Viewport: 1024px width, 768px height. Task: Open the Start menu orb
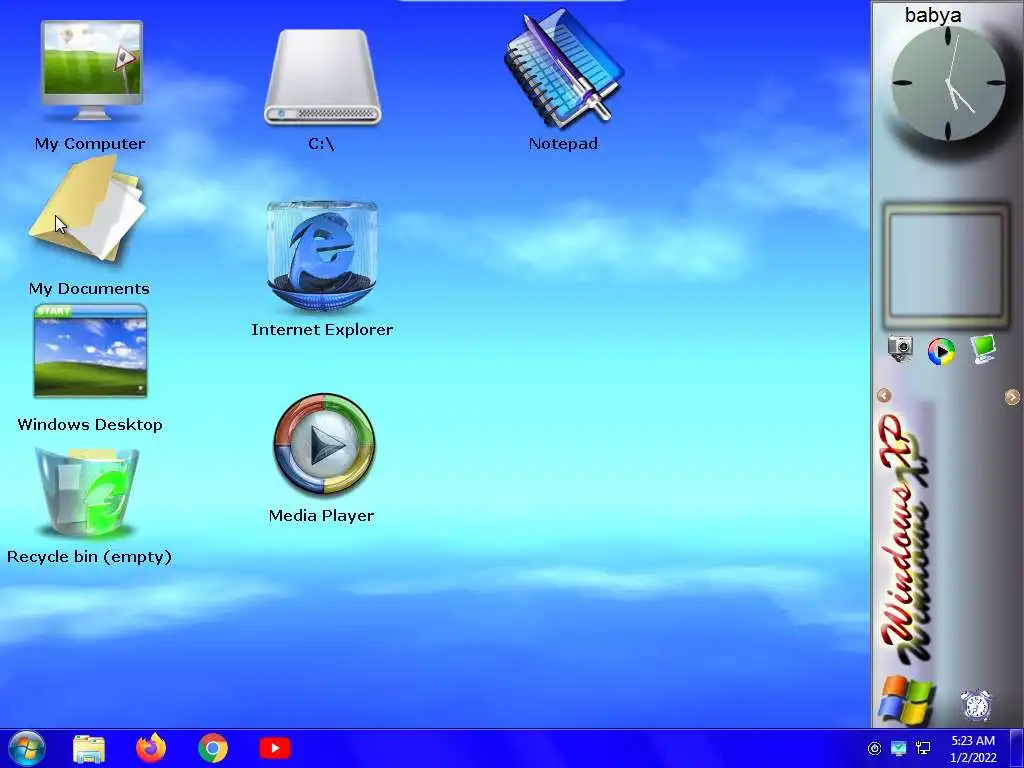coord(27,748)
